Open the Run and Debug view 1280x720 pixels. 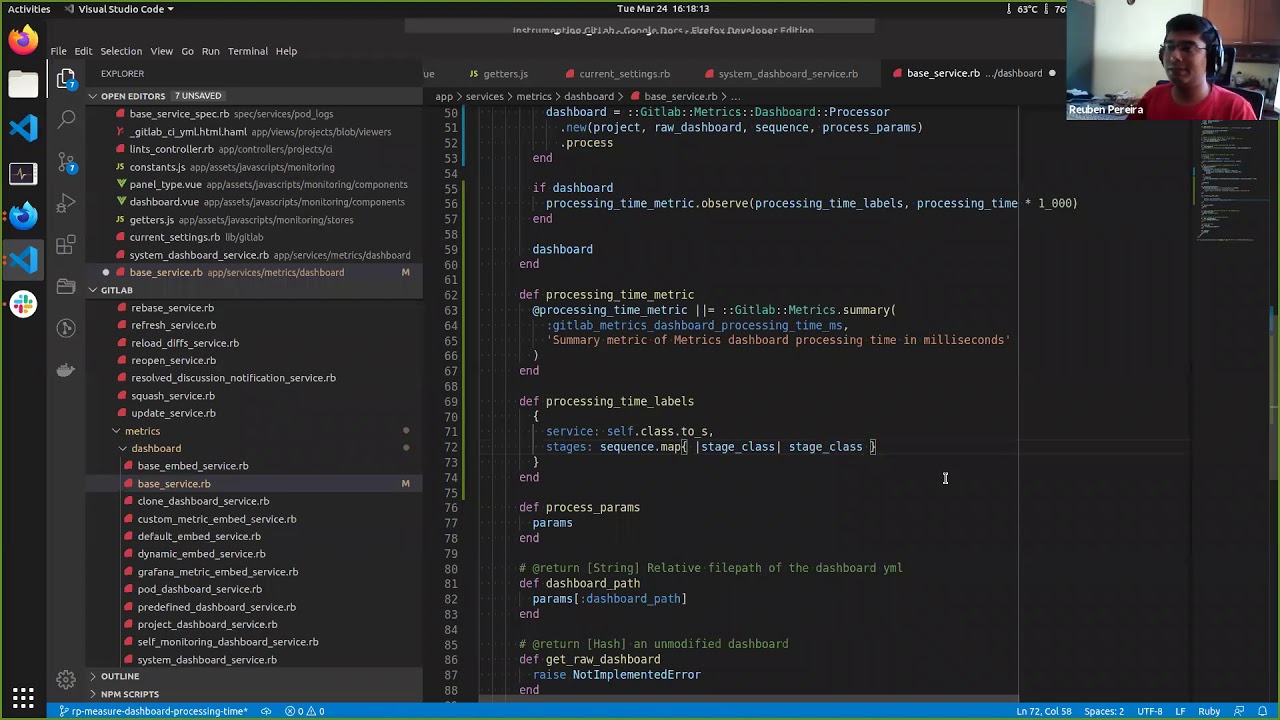tap(67, 202)
